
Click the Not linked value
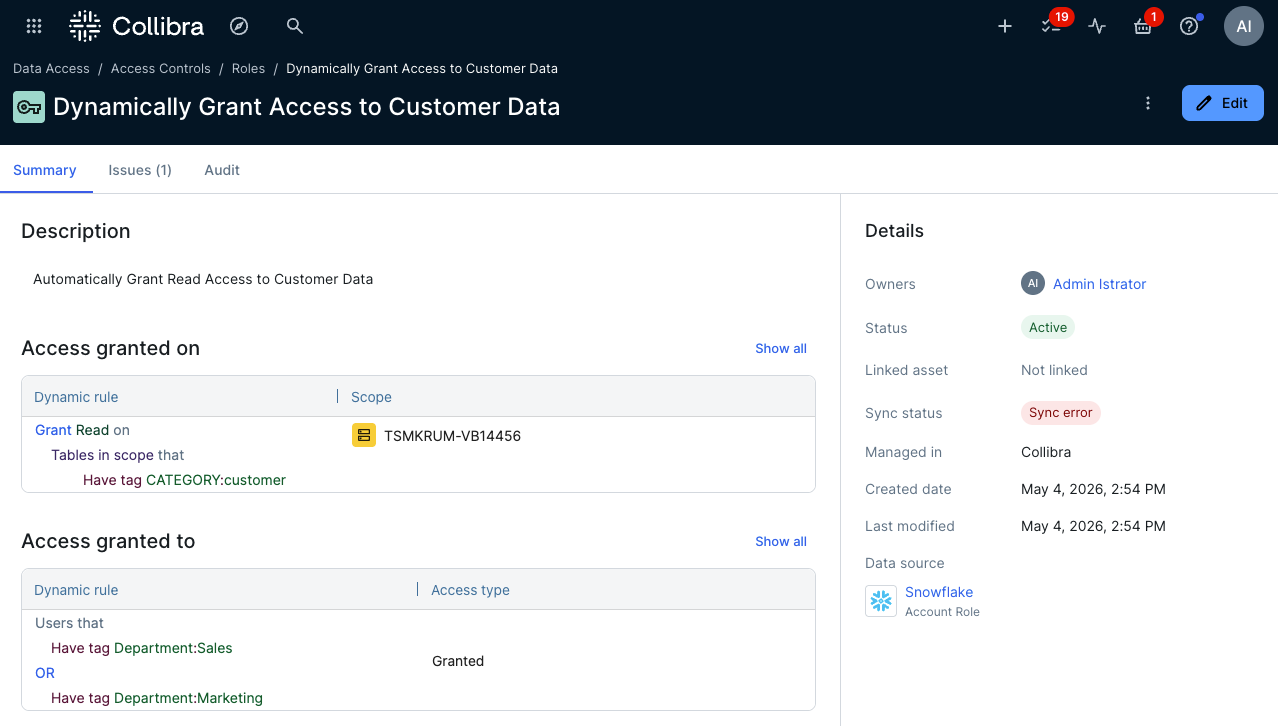click(x=1054, y=370)
